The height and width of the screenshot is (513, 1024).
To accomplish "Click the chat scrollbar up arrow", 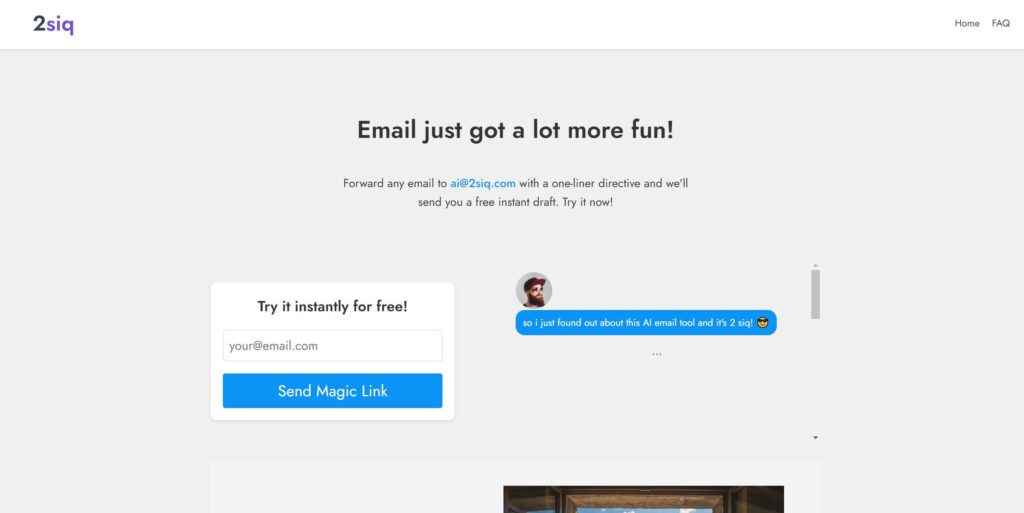I will pyautogui.click(x=815, y=265).
